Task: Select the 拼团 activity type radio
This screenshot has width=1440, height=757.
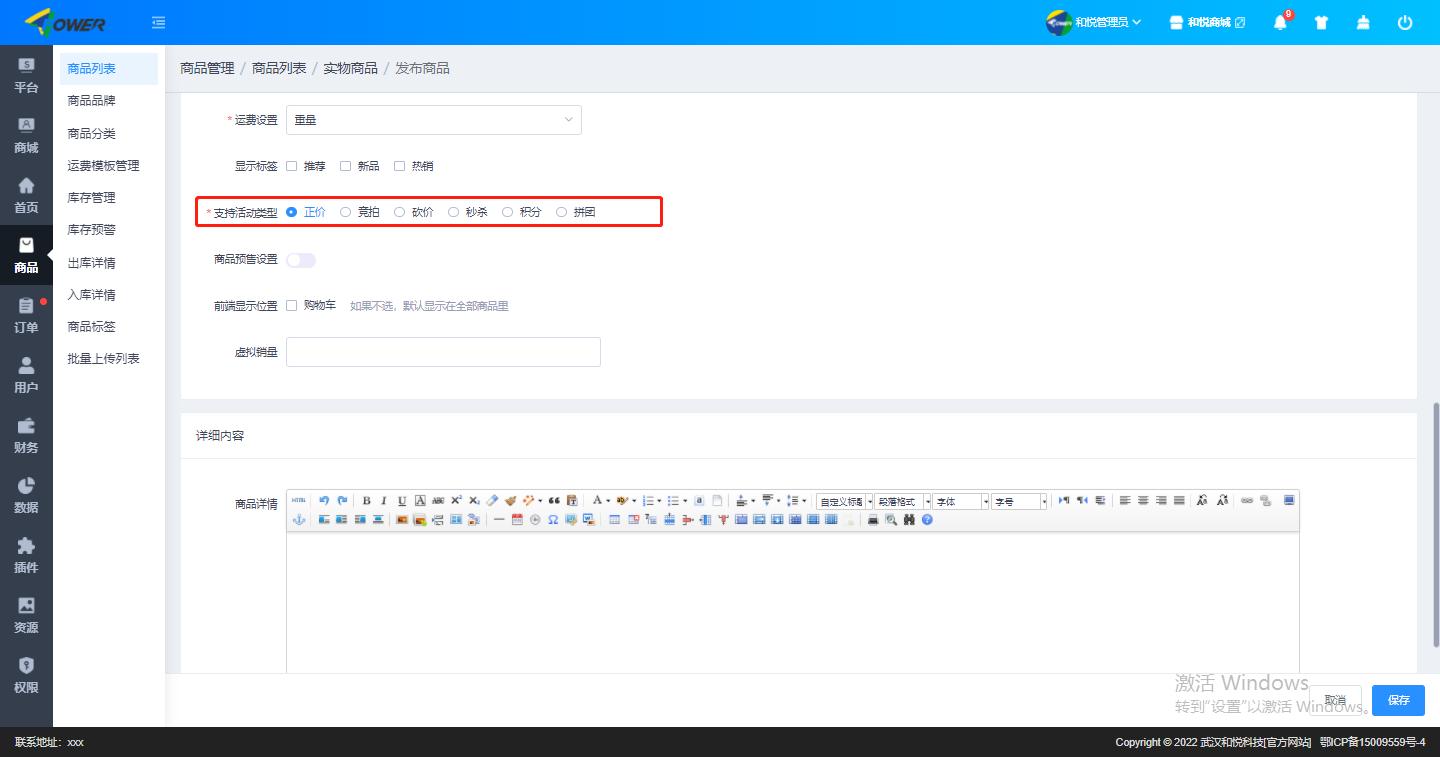Action: click(x=562, y=212)
